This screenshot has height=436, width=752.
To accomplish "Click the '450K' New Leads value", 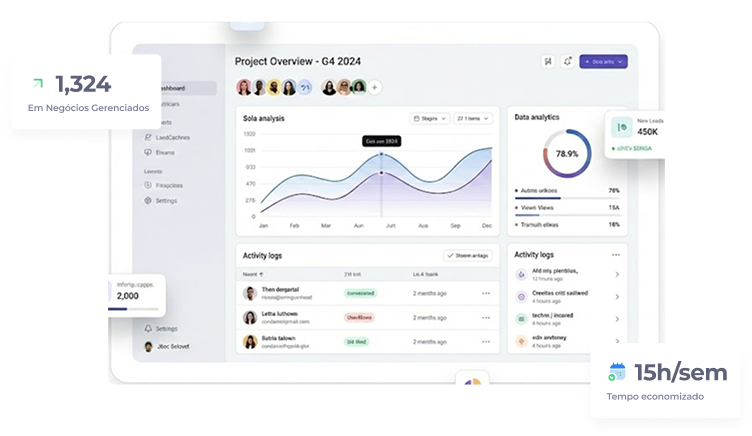I will [647, 132].
